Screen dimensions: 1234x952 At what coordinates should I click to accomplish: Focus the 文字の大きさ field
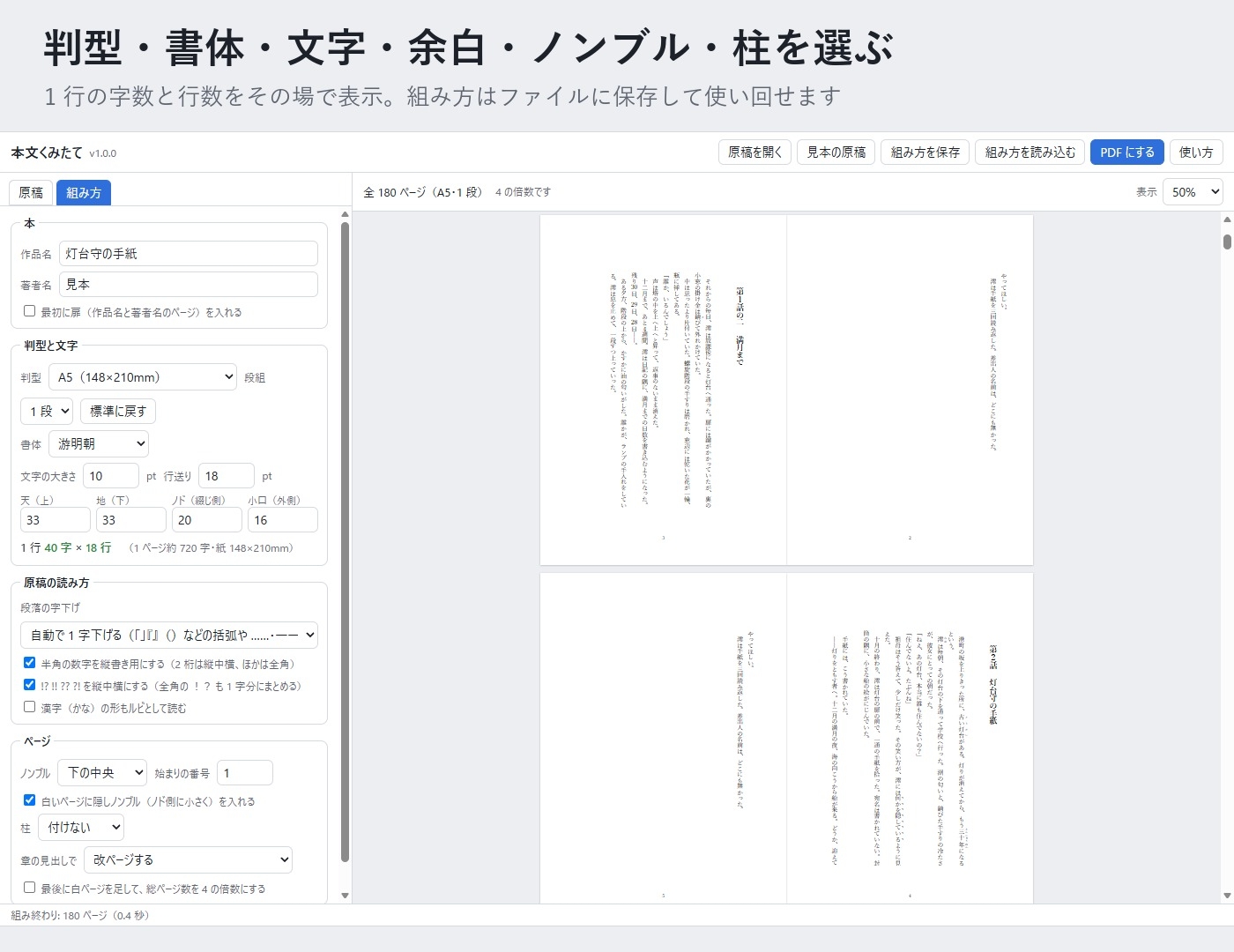(x=111, y=476)
